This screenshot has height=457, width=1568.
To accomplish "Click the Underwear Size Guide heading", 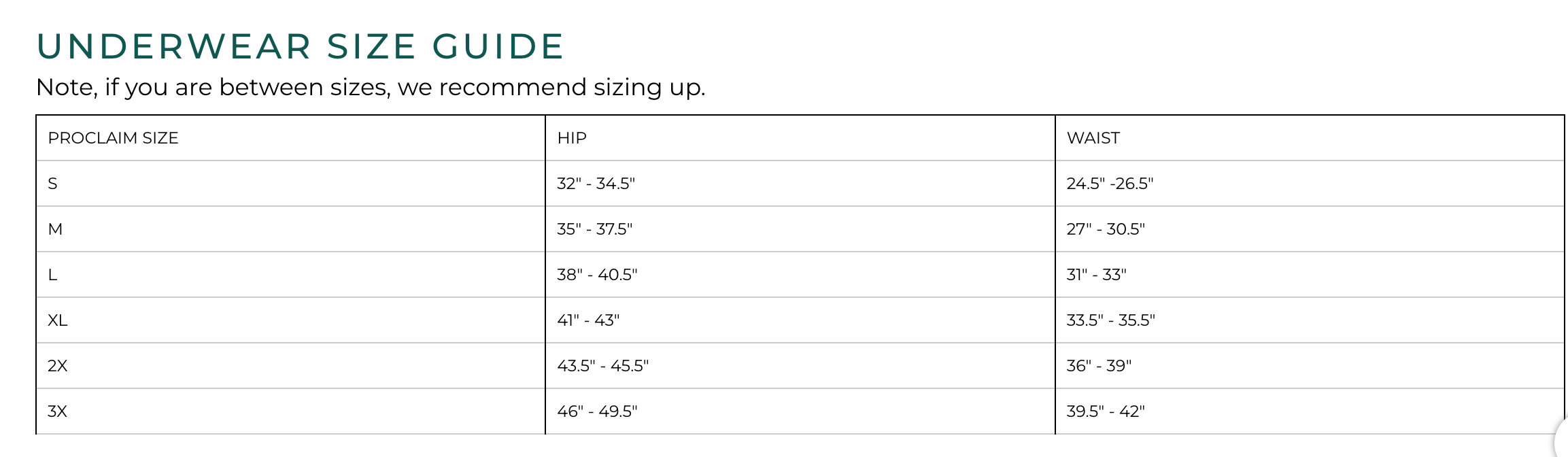I will (300, 47).
